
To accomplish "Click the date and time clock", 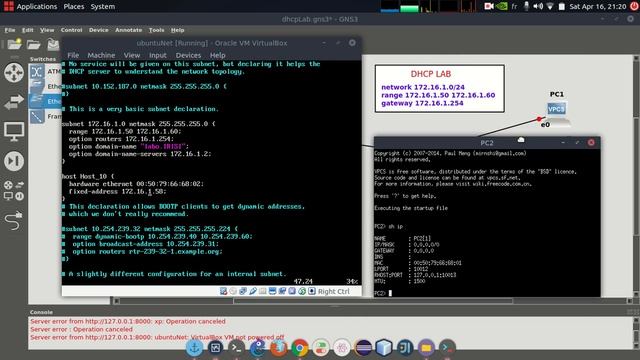I will click(x=598, y=6).
